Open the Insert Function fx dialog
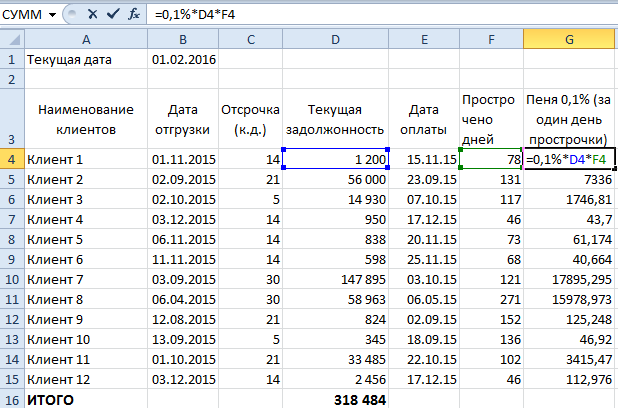This screenshot has height=408, width=618. click(134, 15)
